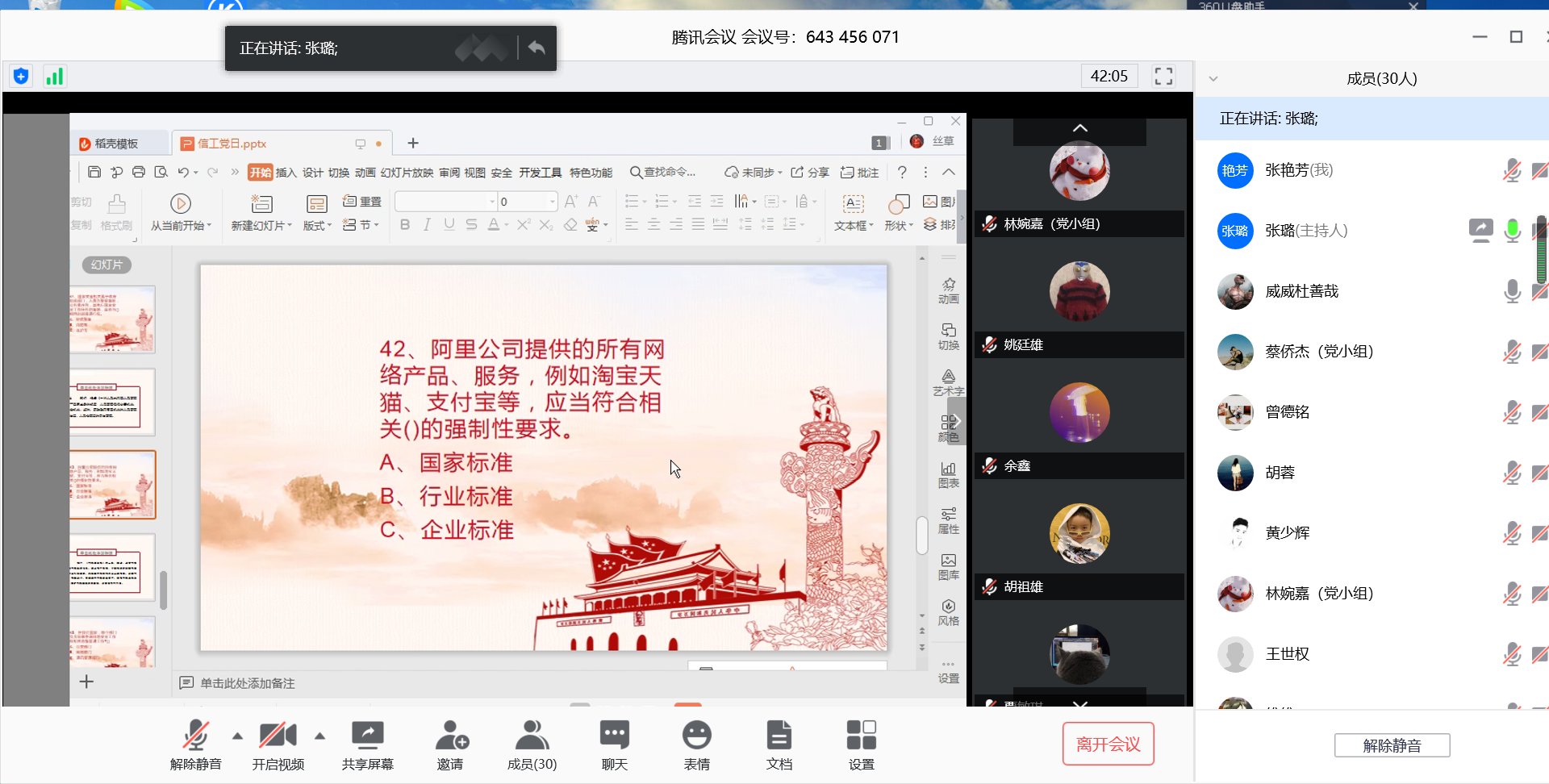Screen dimensions: 1549x784
Task: Click the 幻灯片 panel label button
Action: pyautogui.click(x=106, y=265)
